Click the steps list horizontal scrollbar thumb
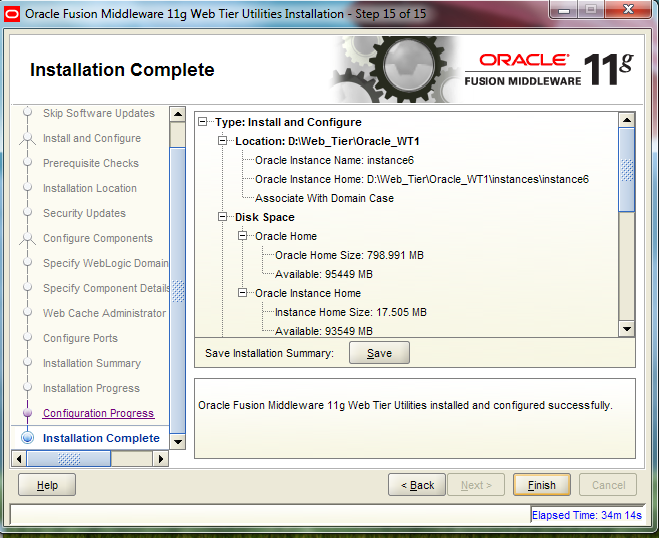Viewport: 659px width, 538px height. click(69, 459)
